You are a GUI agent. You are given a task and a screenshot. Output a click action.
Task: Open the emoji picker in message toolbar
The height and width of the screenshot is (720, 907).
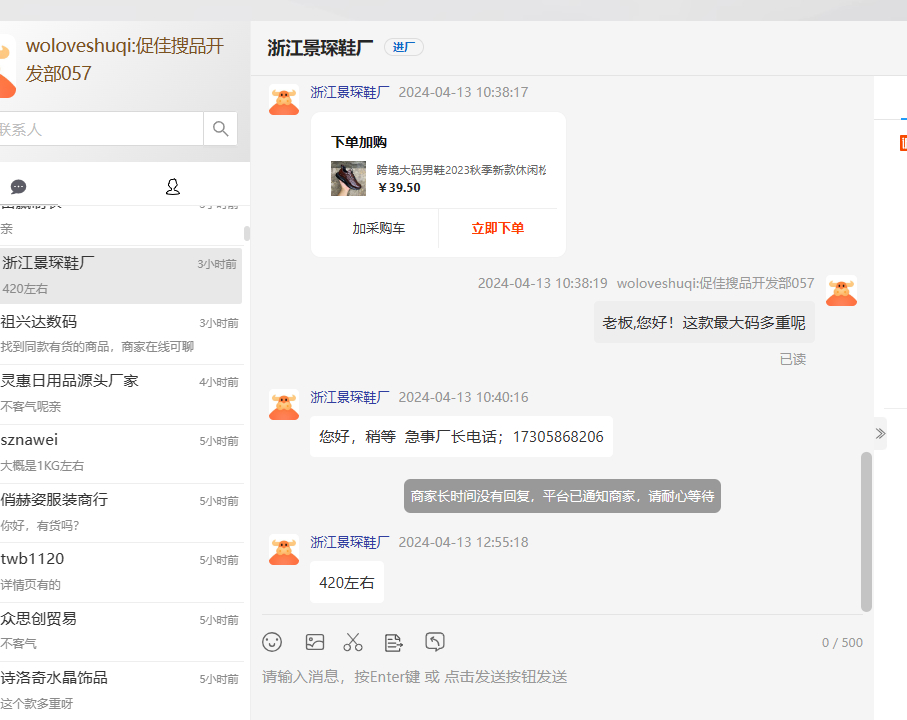272,642
